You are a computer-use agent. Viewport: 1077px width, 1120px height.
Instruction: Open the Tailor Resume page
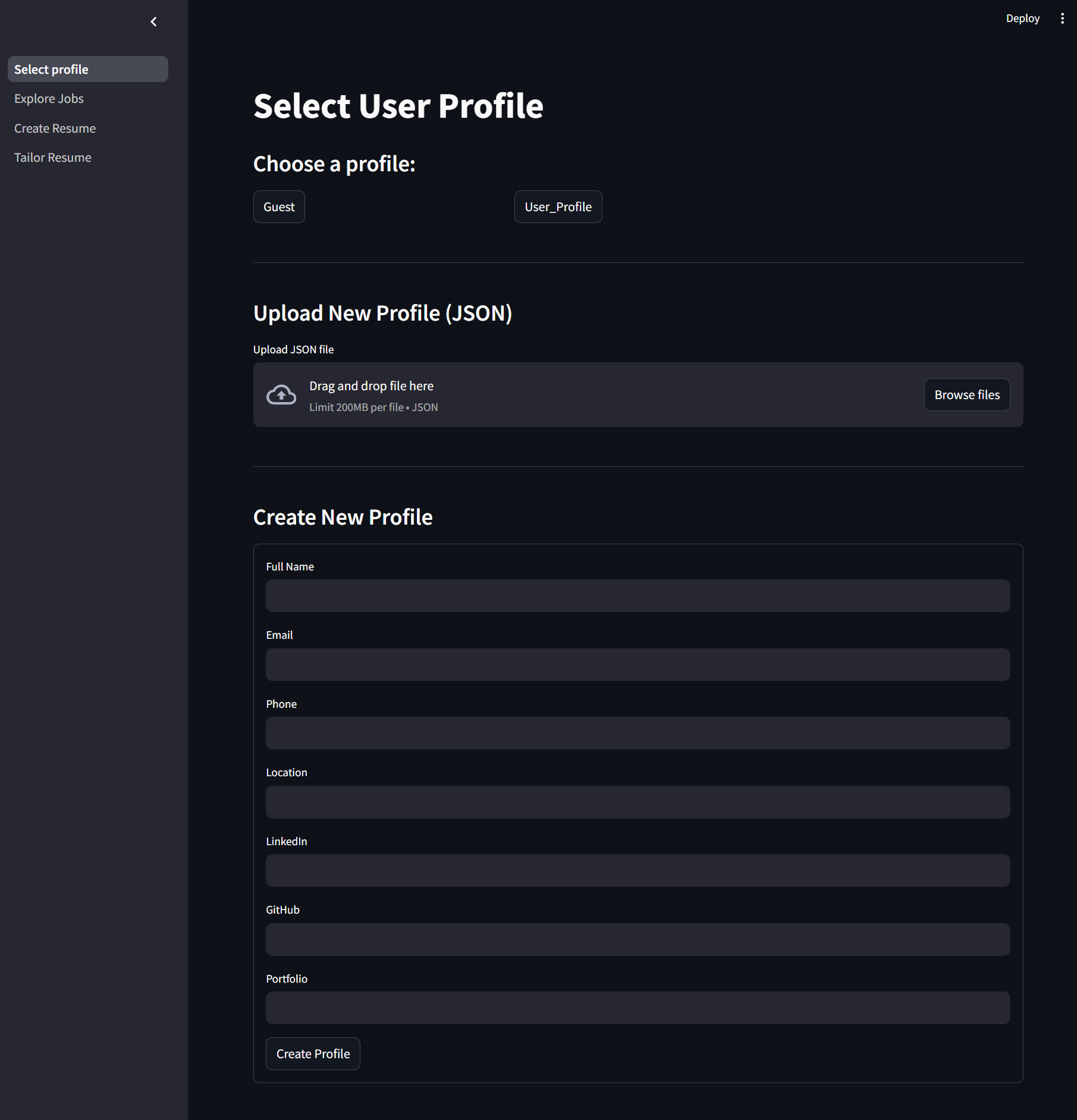(52, 157)
